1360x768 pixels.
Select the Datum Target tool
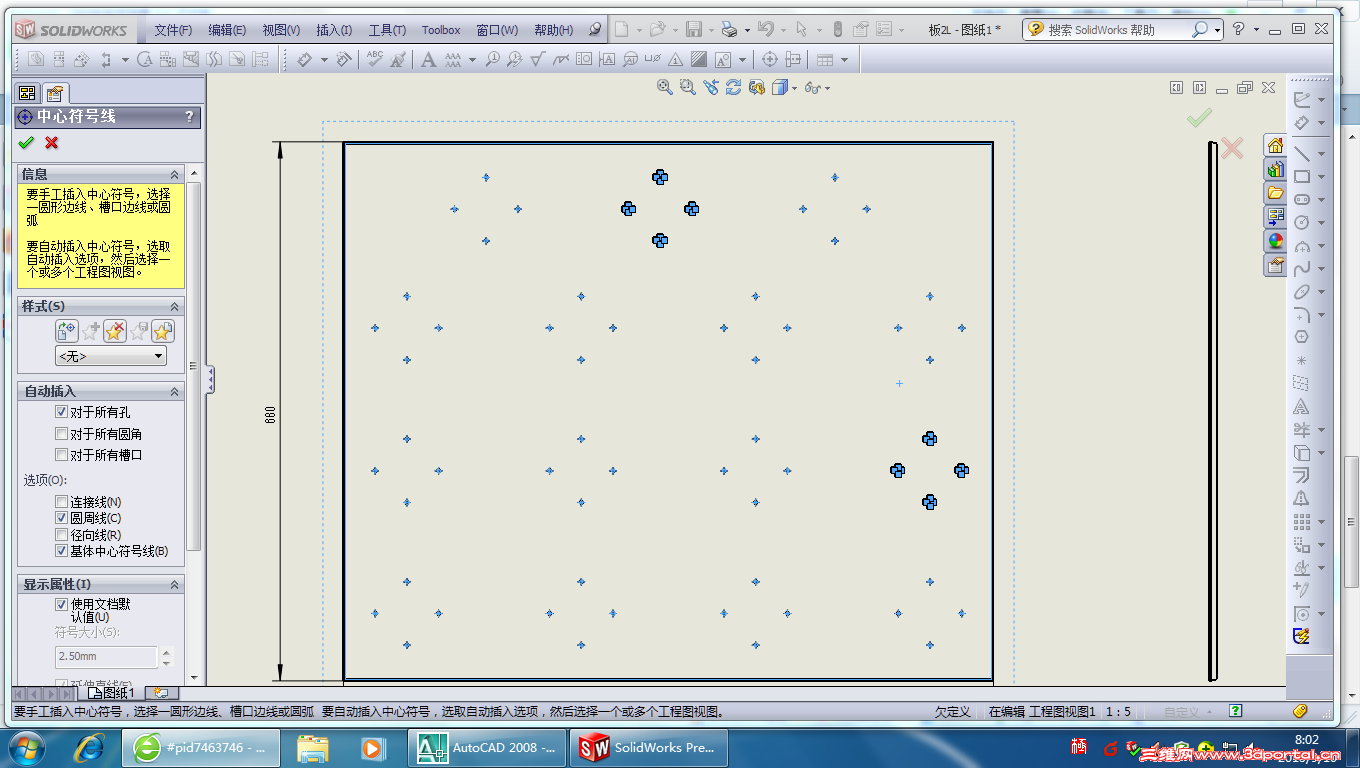tap(630, 60)
